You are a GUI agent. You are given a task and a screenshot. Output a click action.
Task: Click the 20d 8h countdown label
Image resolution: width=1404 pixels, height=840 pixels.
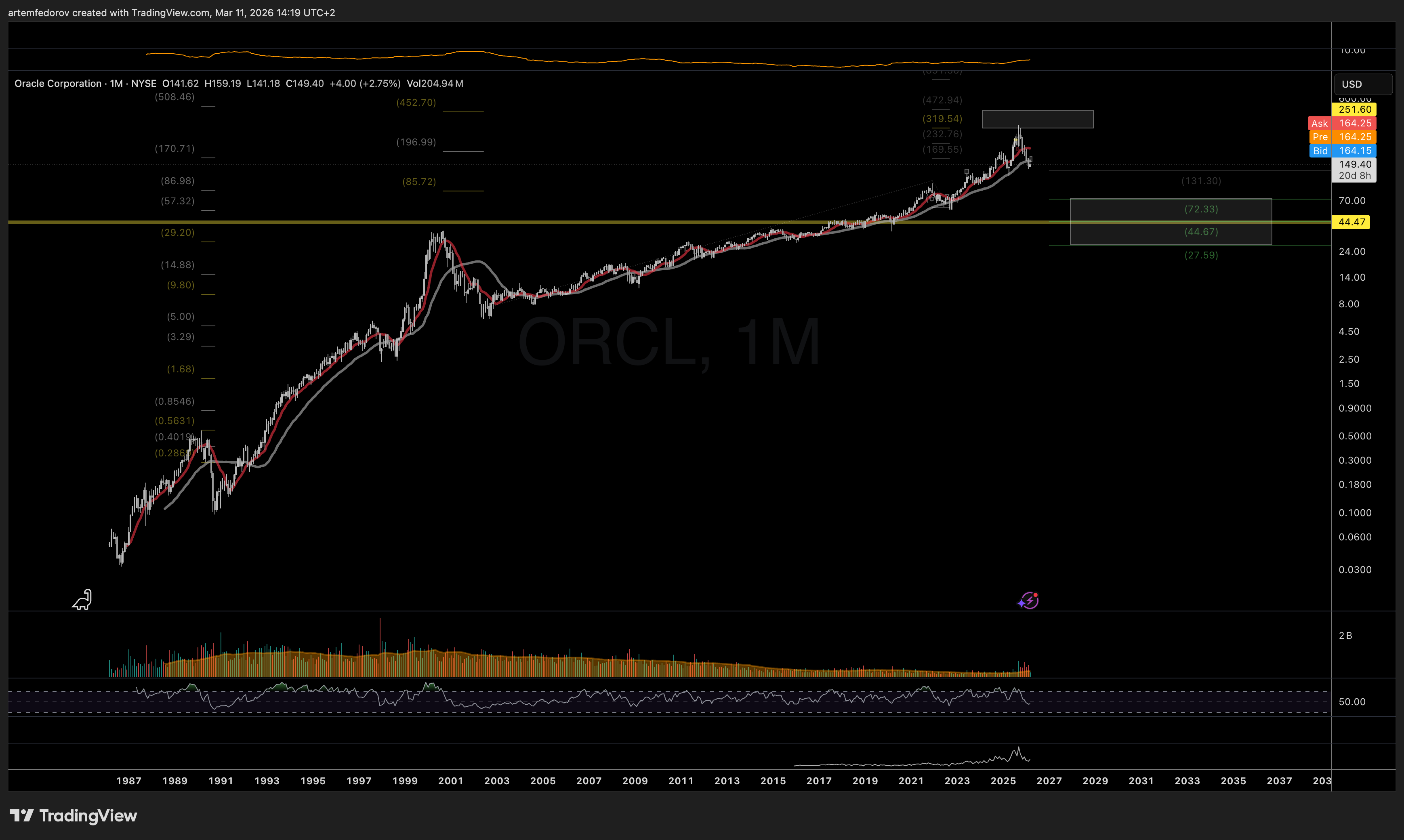[1354, 176]
